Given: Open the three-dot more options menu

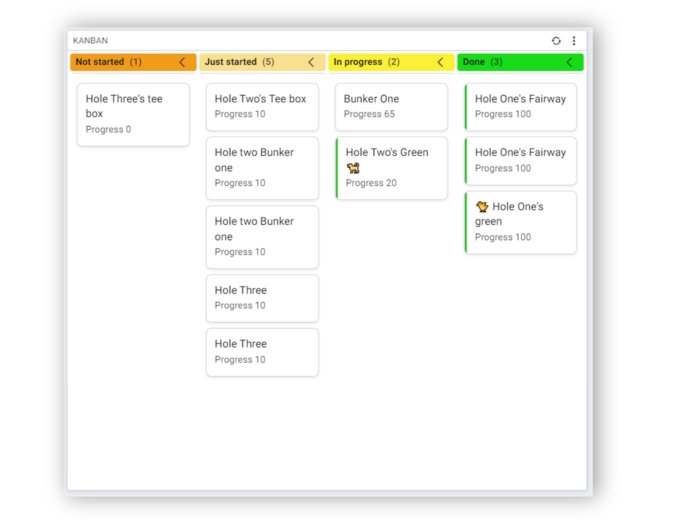Looking at the screenshot, I should click(574, 41).
